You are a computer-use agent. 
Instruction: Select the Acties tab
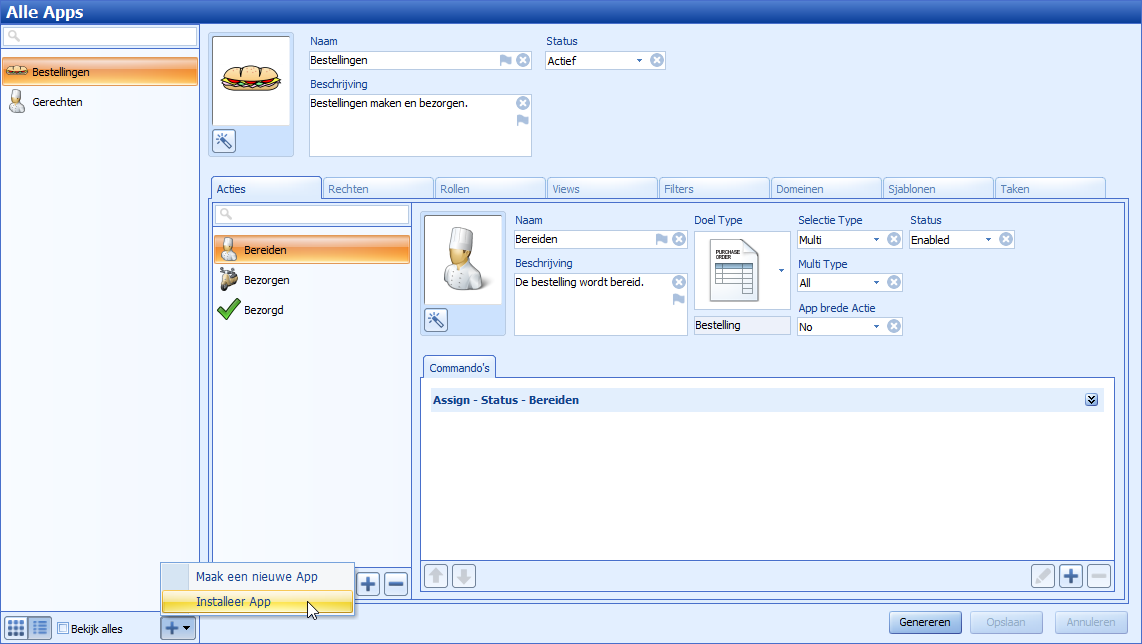pos(266,188)
